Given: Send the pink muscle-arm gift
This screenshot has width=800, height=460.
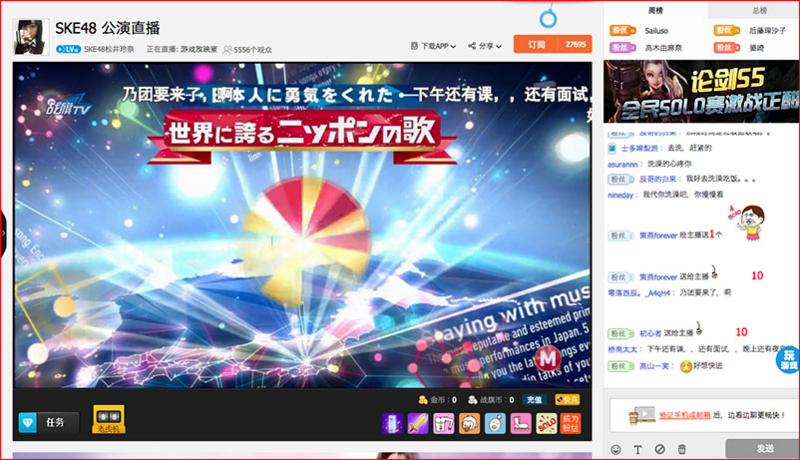Looking at the screenshot, I should pyautogui.click(x=443, y=424).
